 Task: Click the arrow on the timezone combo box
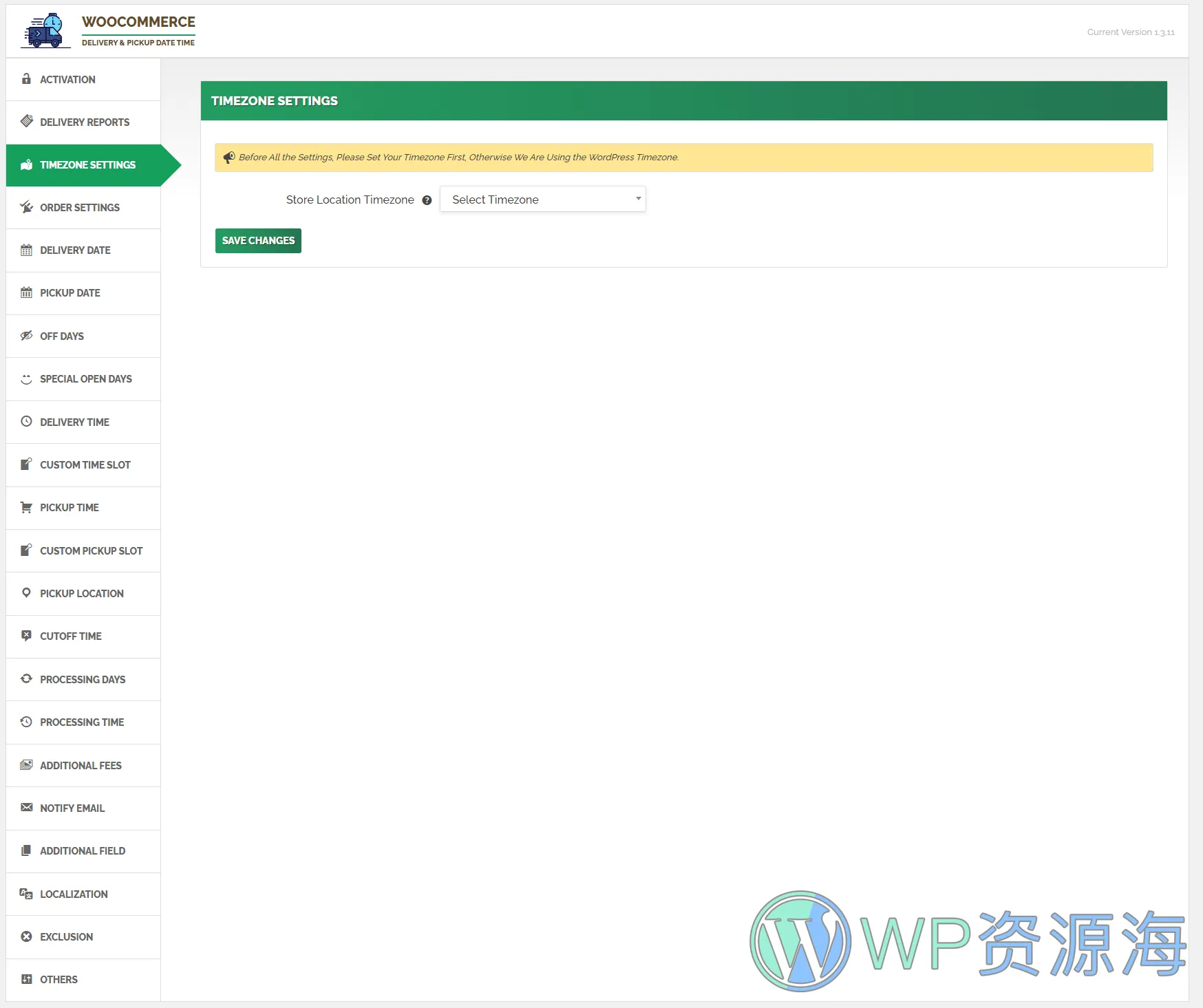[638, 199]
